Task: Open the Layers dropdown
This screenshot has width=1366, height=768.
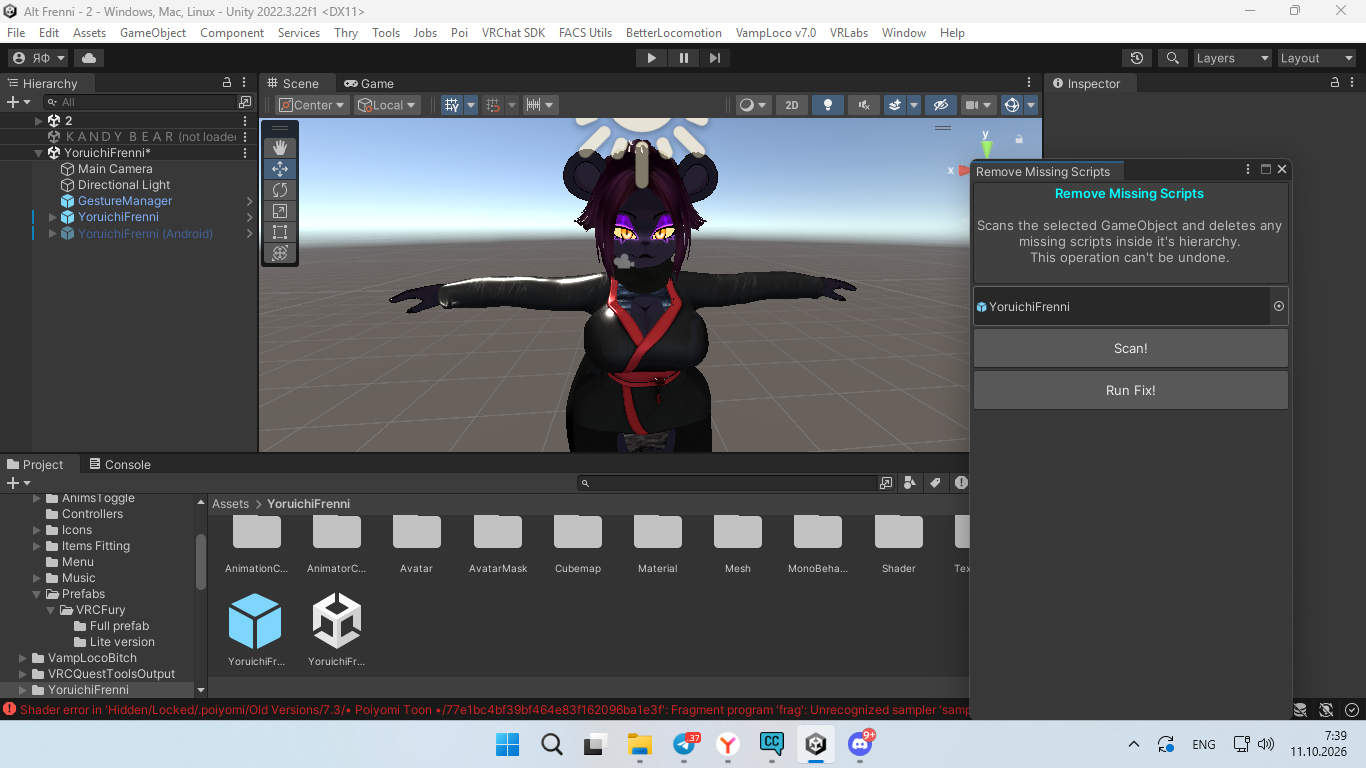Action: tap(1232, 58)
